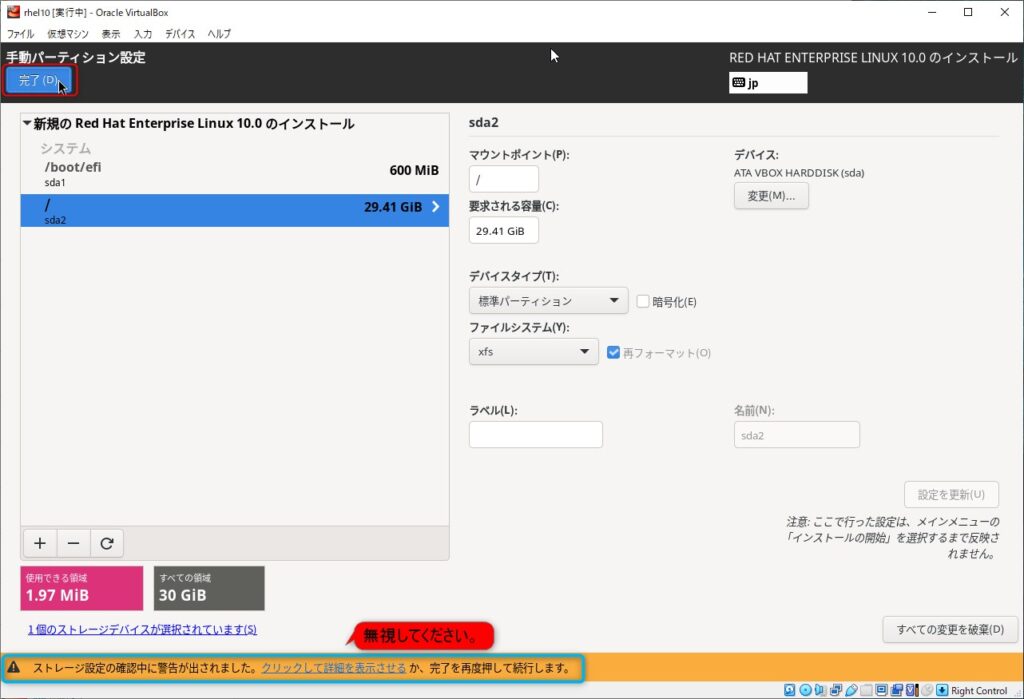
Task: Collapse the 新規の Red Hat Enterprise Linux 10.0 tree
Action: (x=27, y=124)
